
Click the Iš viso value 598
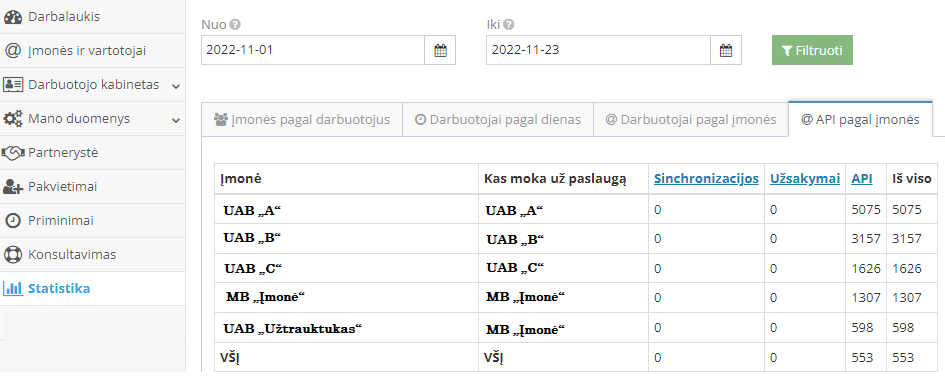click(x=903, y=327)
